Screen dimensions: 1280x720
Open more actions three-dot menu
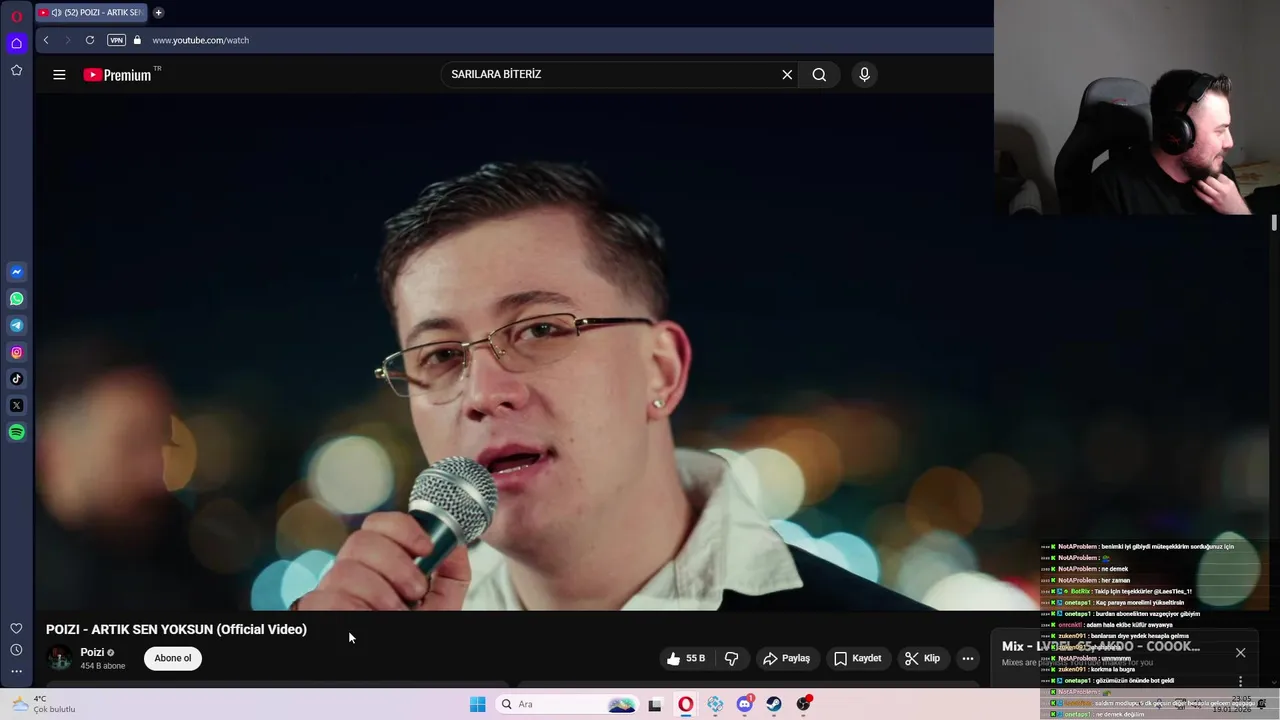pos(968,658)
